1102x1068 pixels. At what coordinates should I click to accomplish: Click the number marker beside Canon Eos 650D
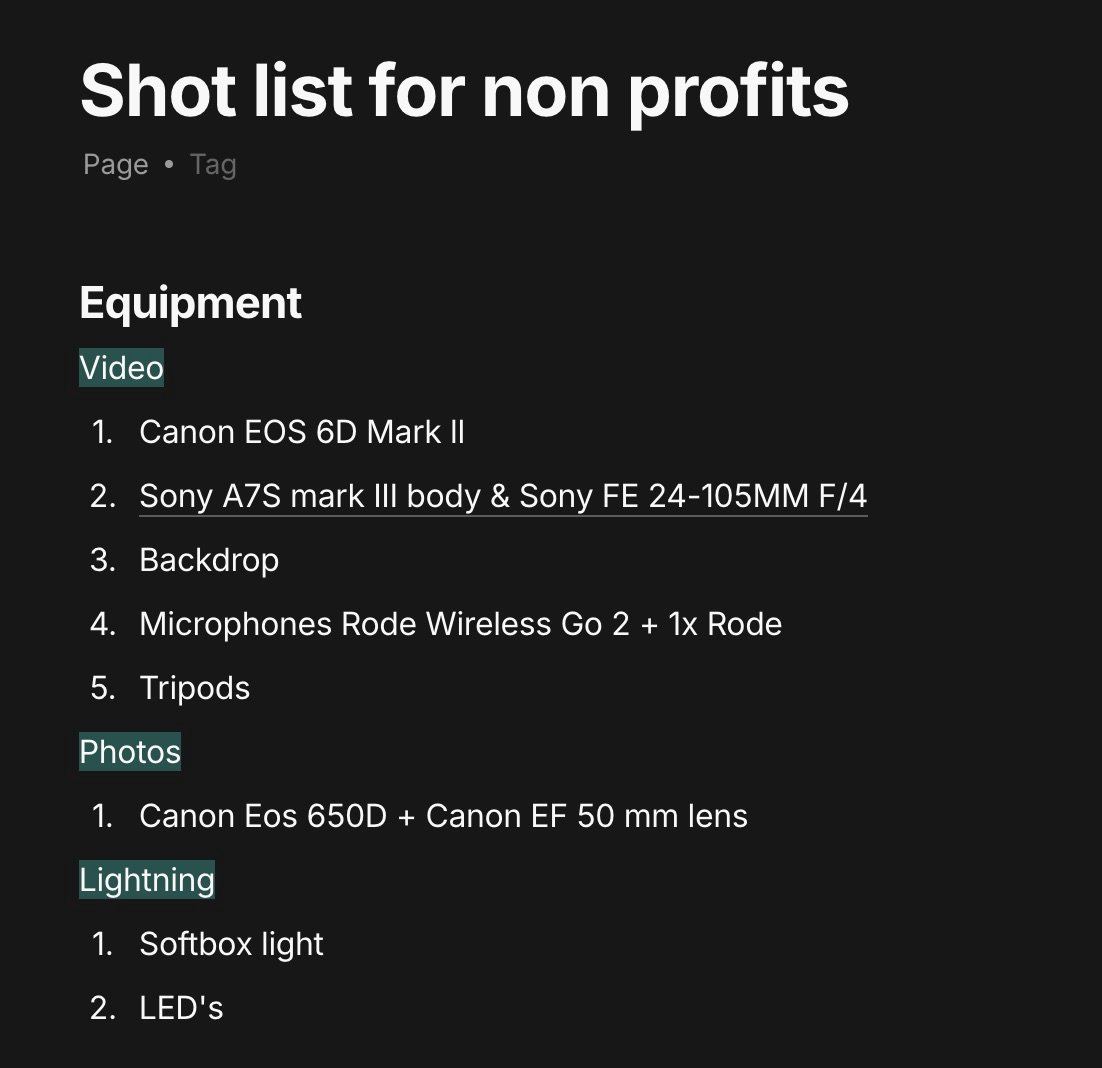pyautogui.click(x=103, y=816)
